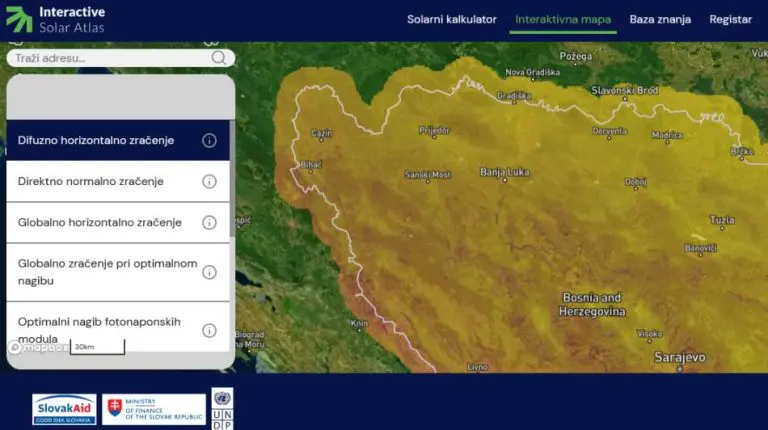Open info for Globalno horizontalno zračenje

[209, 223]
